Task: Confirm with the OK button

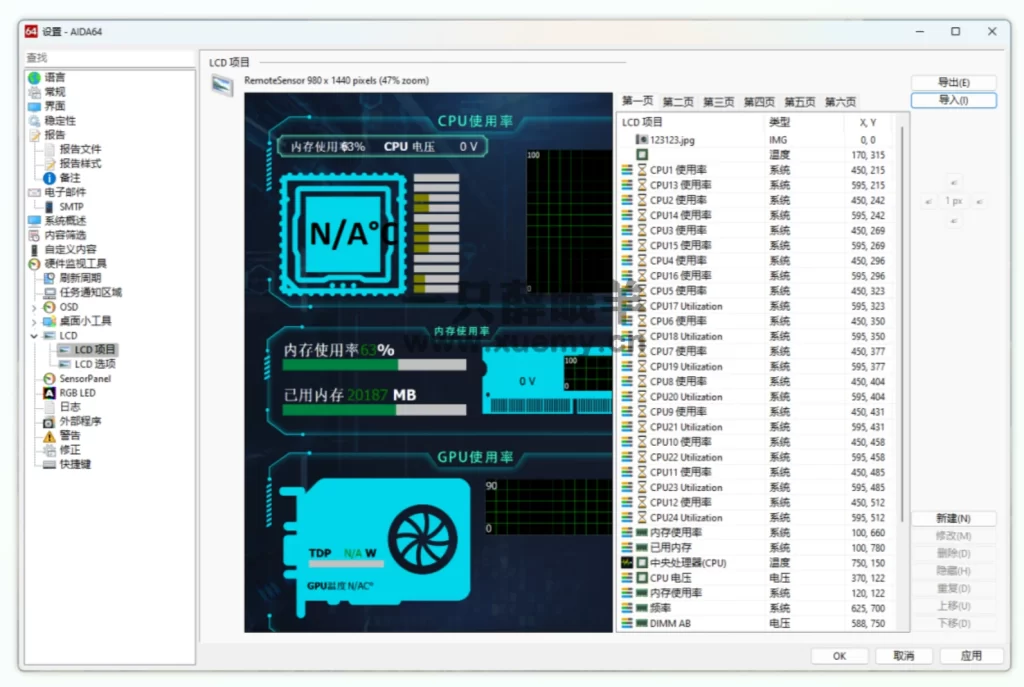Action: point(839,656)
